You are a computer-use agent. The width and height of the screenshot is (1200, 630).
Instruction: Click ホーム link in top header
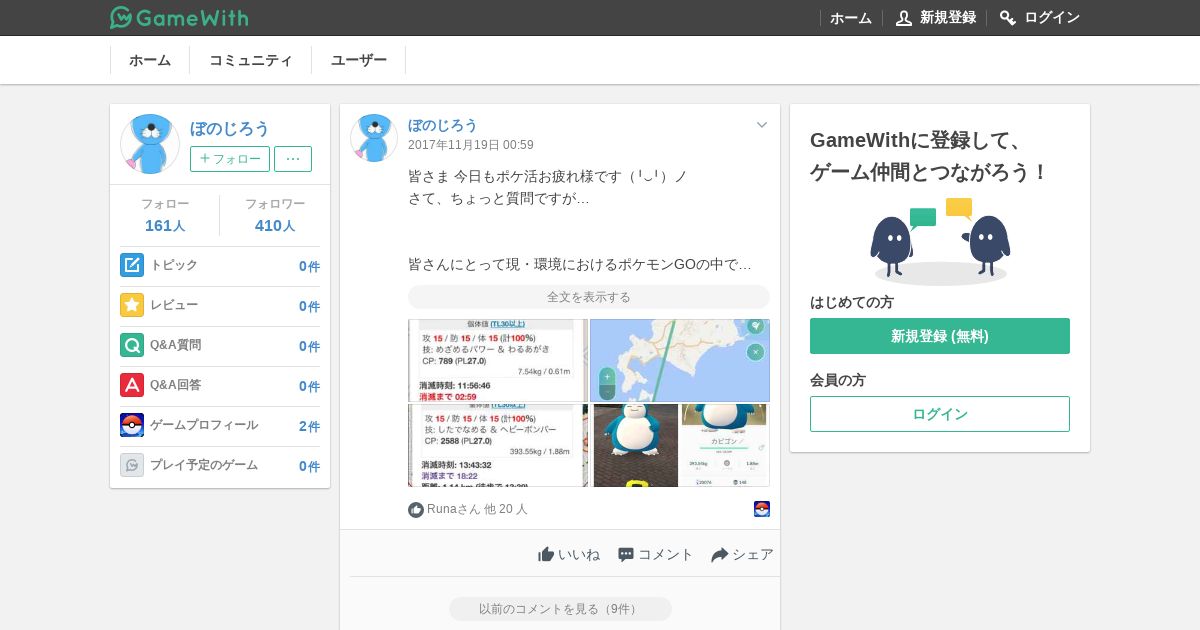(851, 18)
